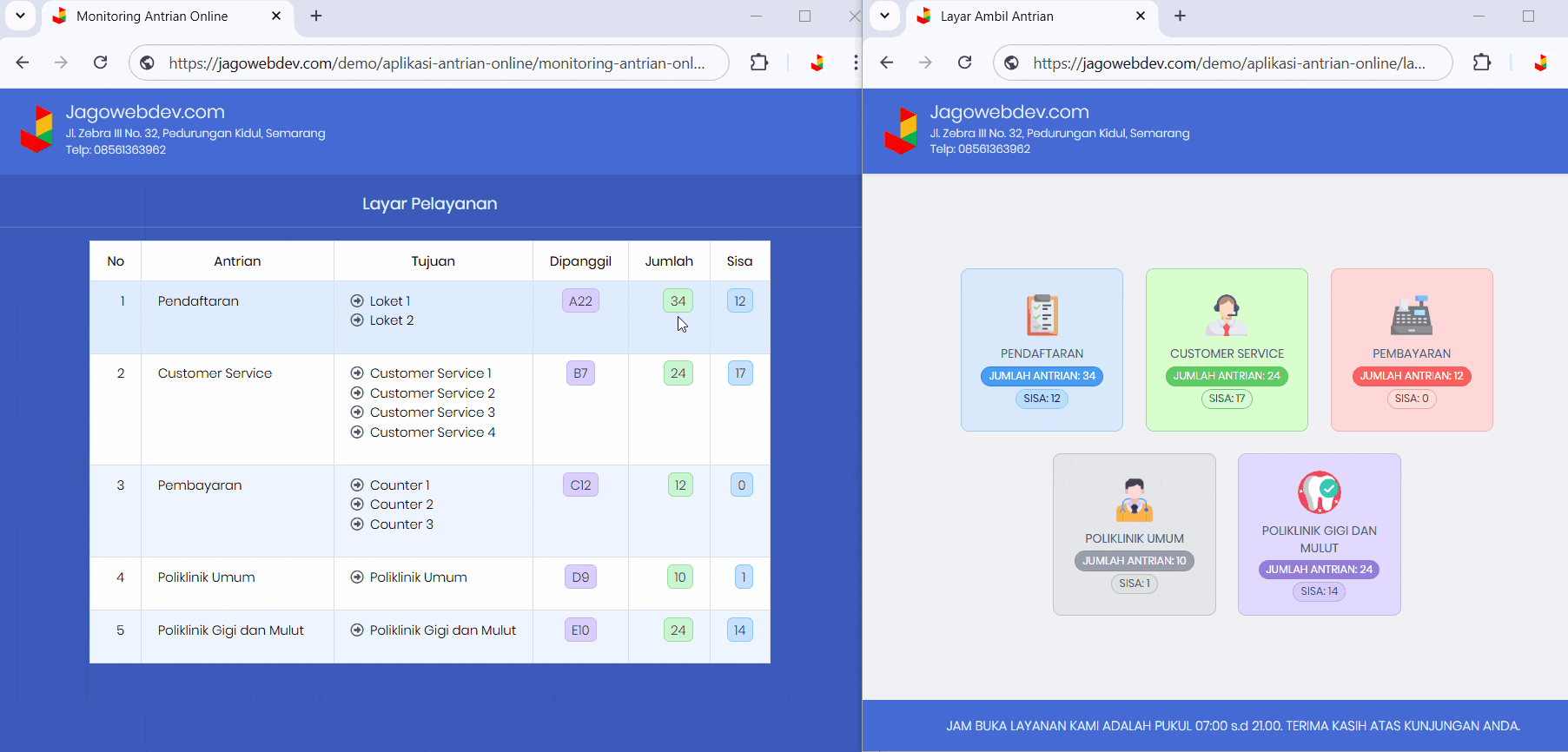This screenshot has height=752, width=1568.
Task: Click site info icon in Layar Ambil address bar
Action: click(1011, 63)
